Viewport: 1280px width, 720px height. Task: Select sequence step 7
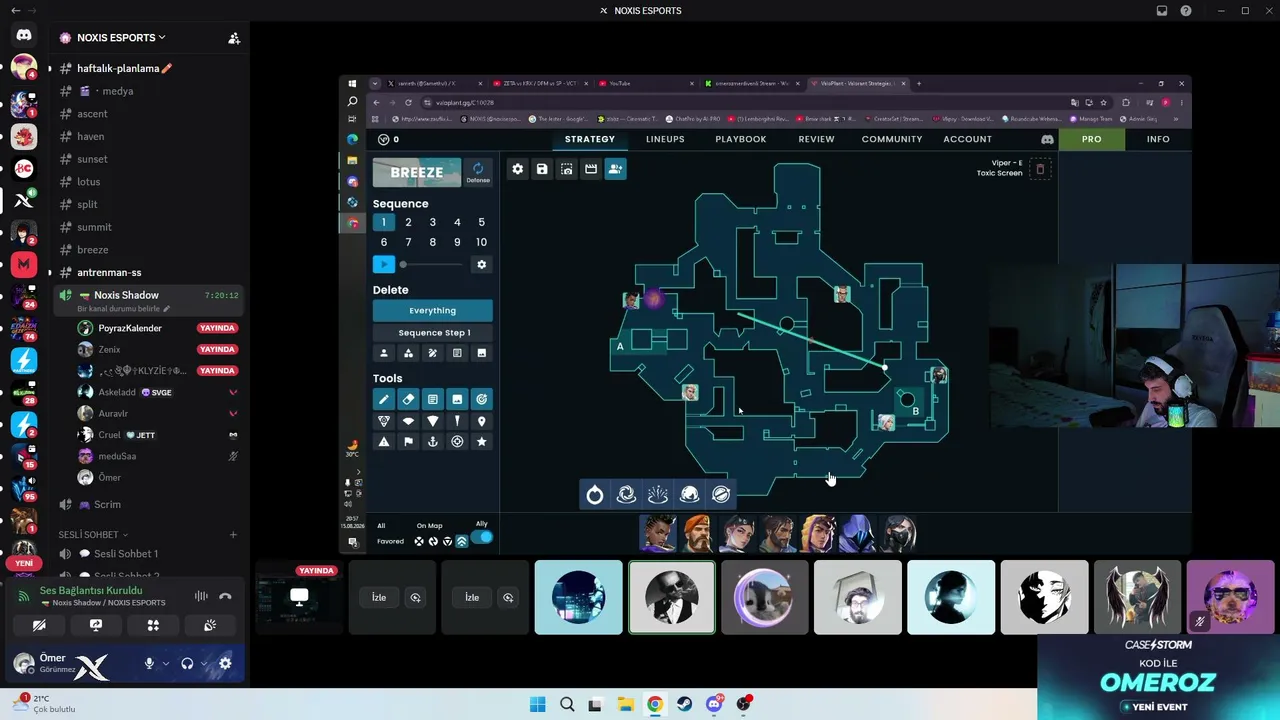[x=408, y=242]
